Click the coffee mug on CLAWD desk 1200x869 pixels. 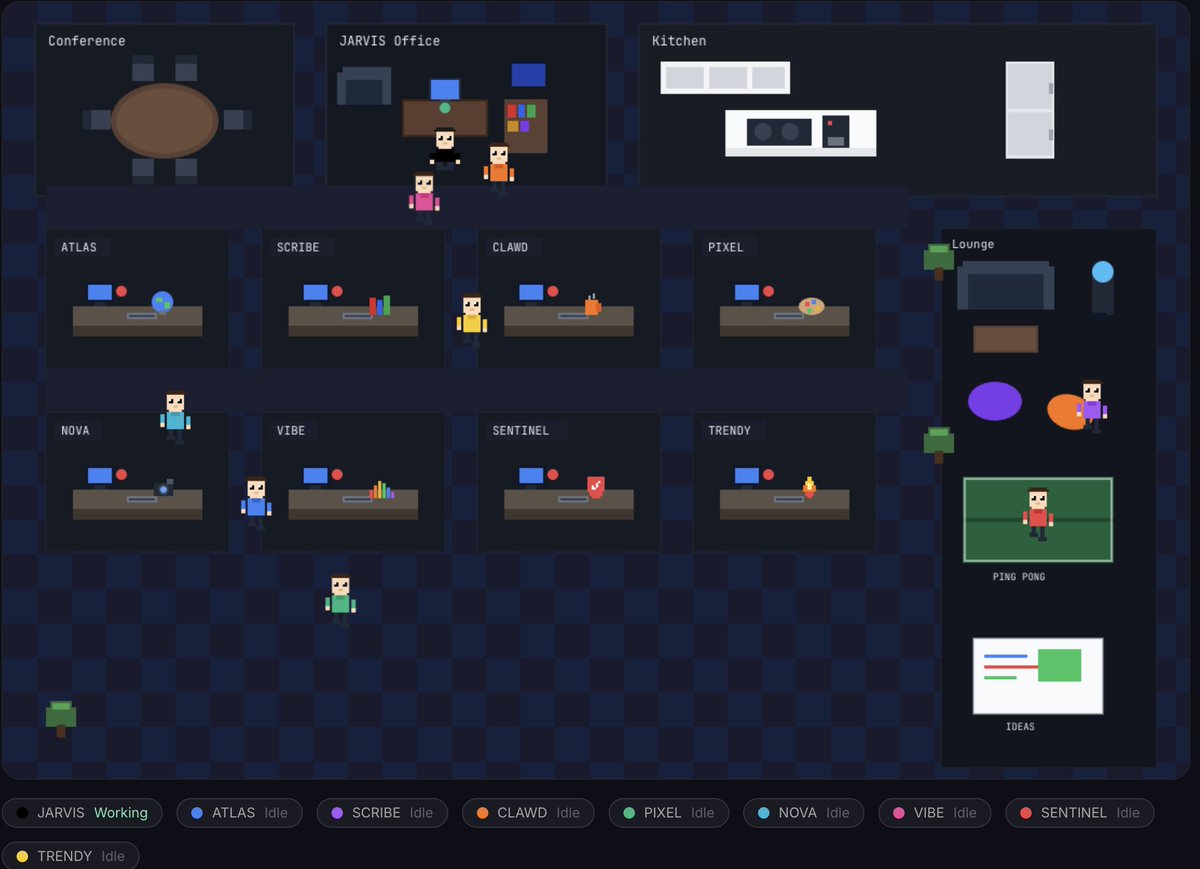click(593, 305)
